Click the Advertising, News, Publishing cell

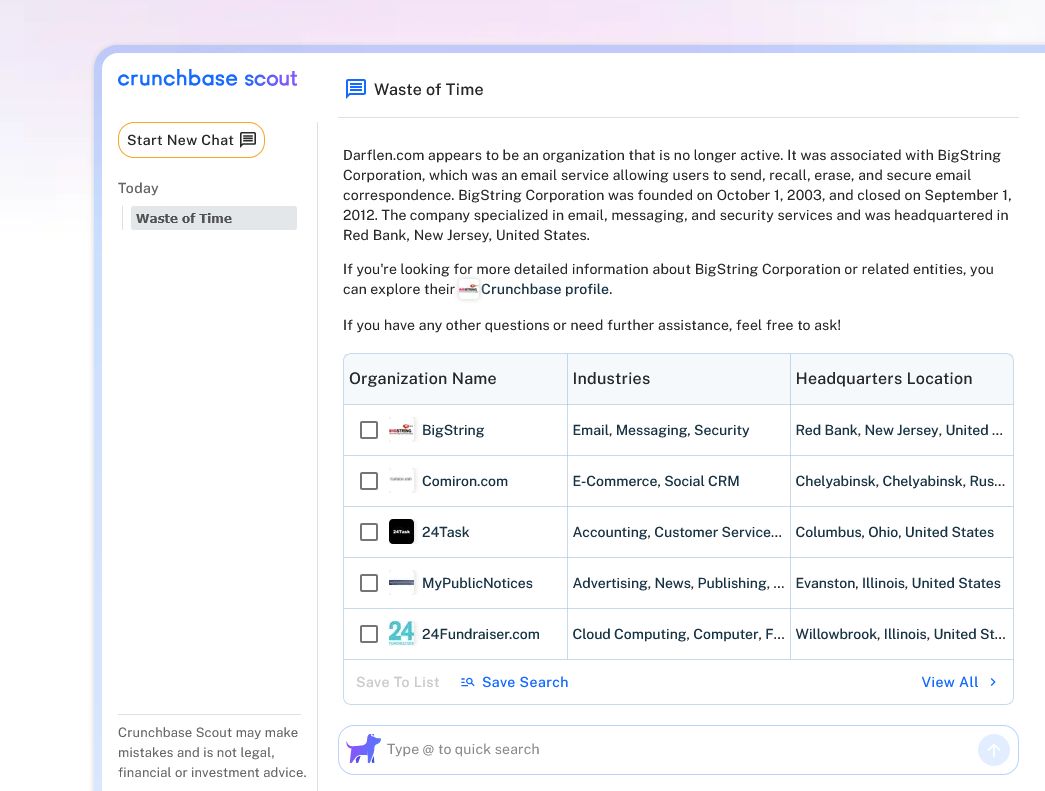678,583
